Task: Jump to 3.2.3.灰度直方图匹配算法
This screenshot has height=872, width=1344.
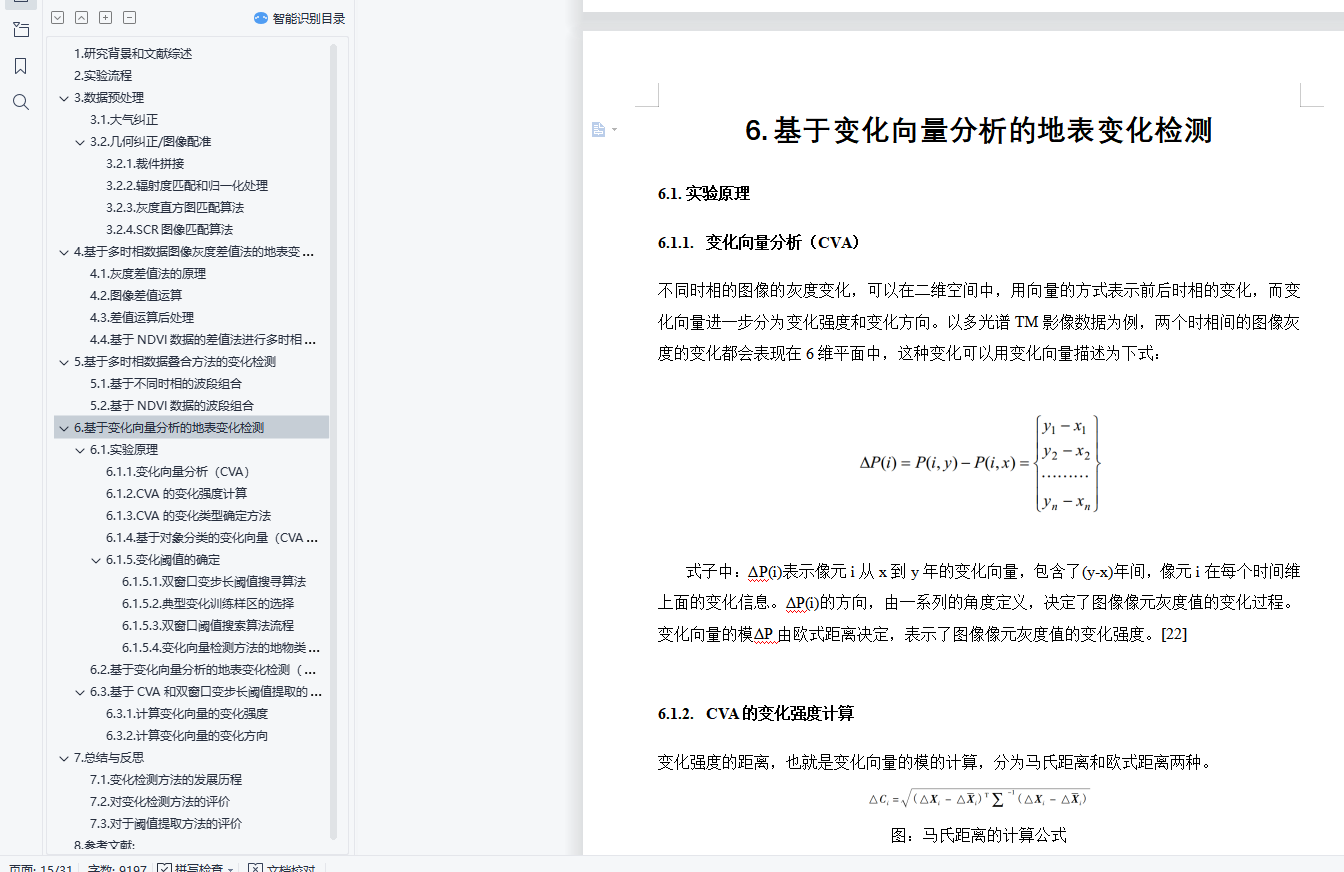Action: pos(175,208)
